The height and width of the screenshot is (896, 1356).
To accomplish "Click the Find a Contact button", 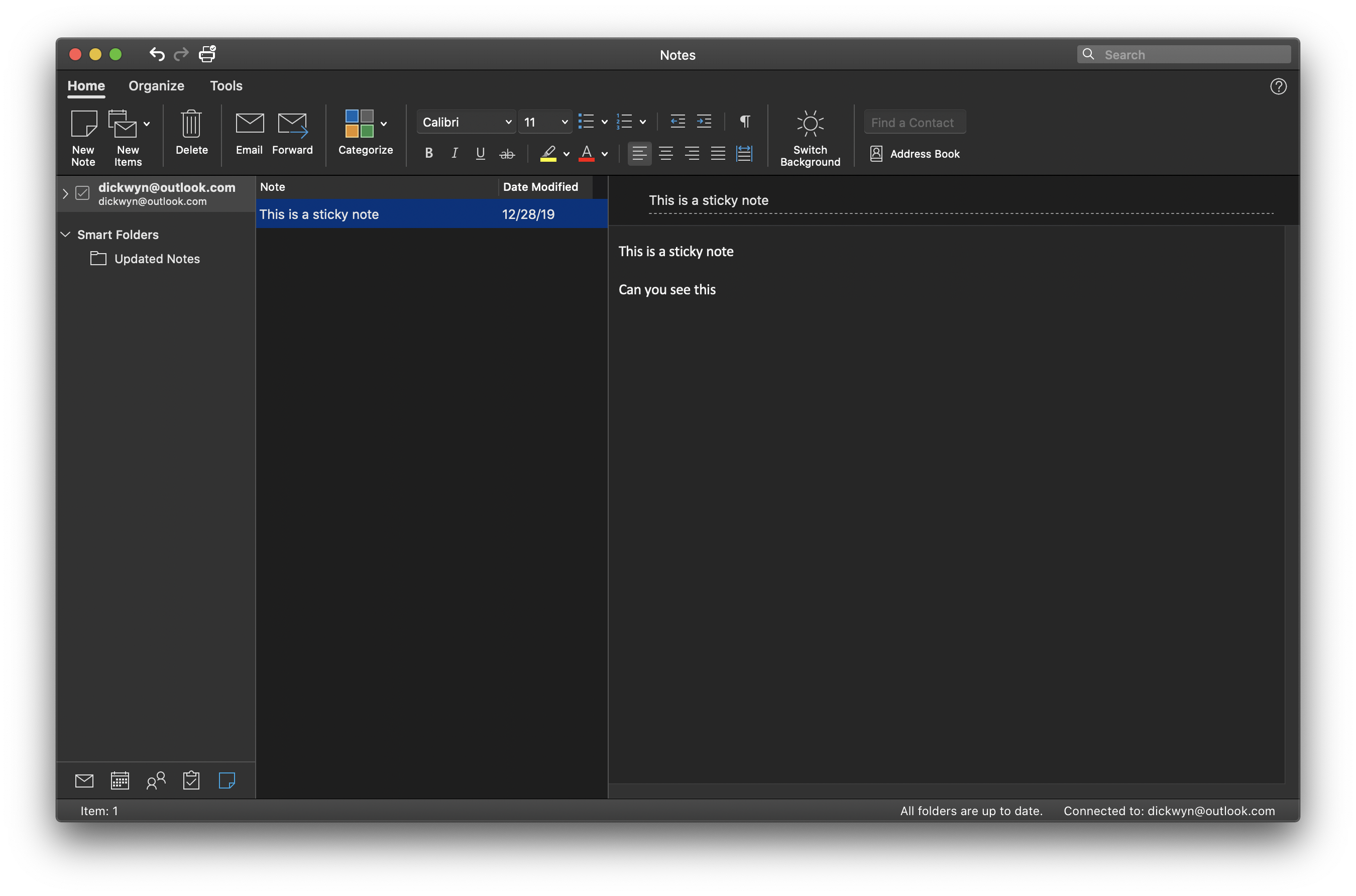I will tap(914, 122).
